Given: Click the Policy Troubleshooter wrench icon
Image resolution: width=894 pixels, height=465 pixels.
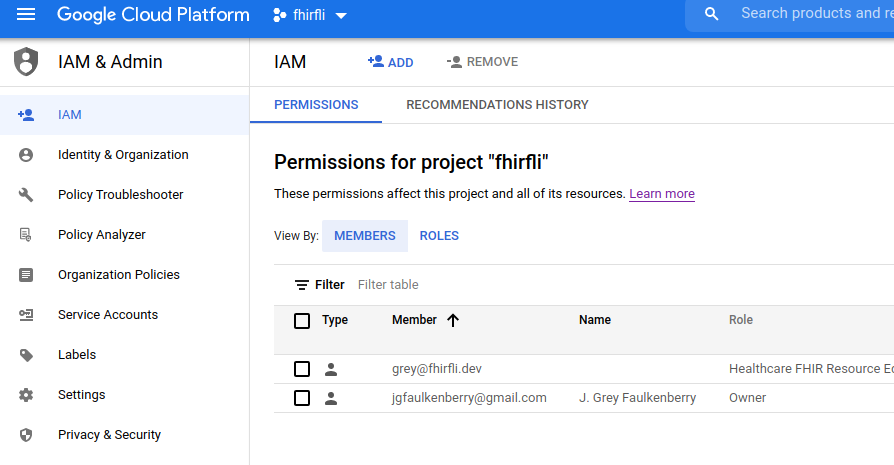Looking at the screenshot, I should pos(26,195).
